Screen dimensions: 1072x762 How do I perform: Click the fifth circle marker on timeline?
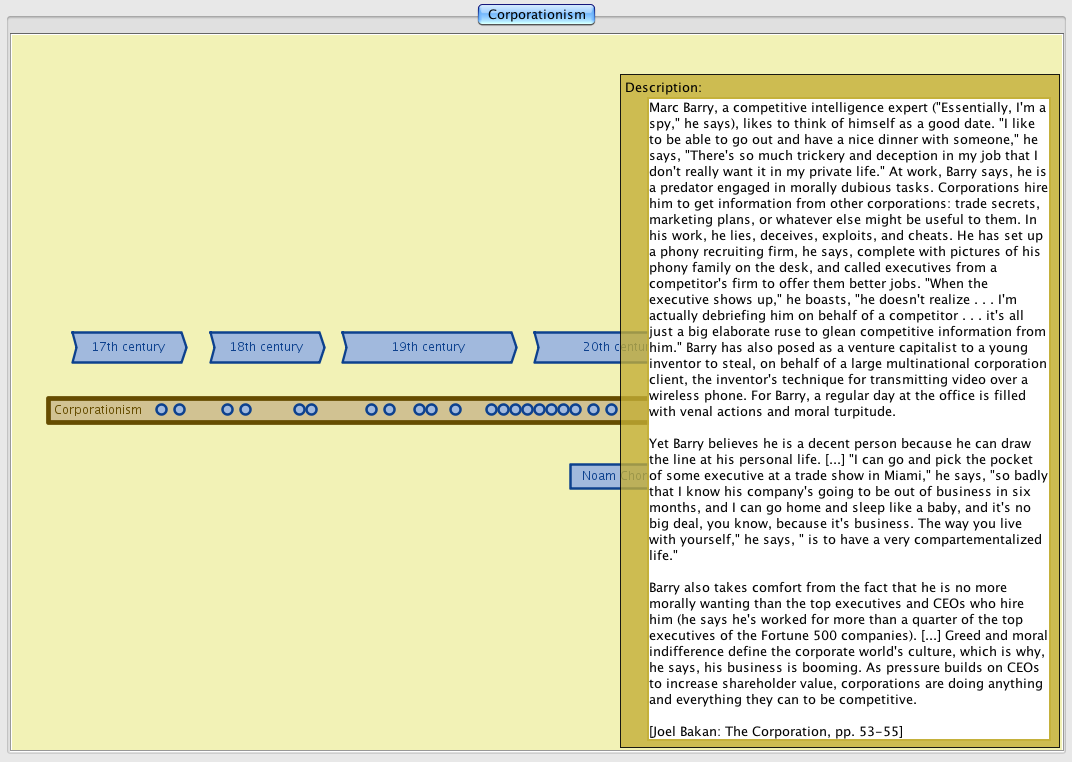(x=299, y=410)
